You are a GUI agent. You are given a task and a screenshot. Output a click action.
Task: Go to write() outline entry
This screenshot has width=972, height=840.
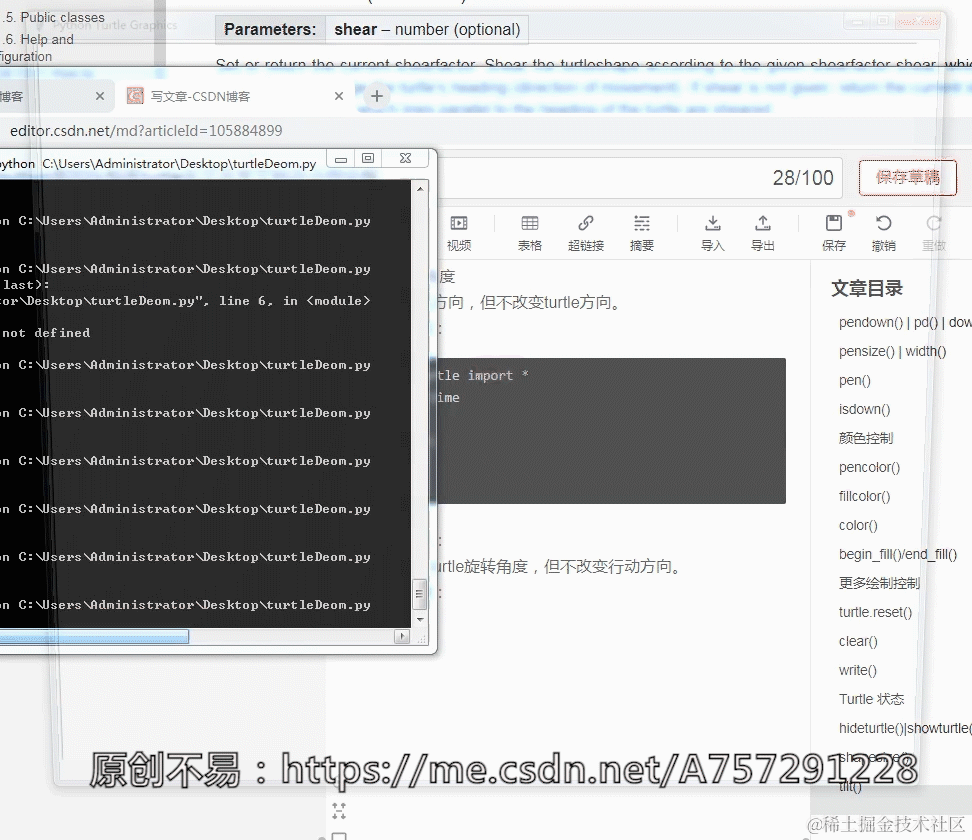click(857, 670)
